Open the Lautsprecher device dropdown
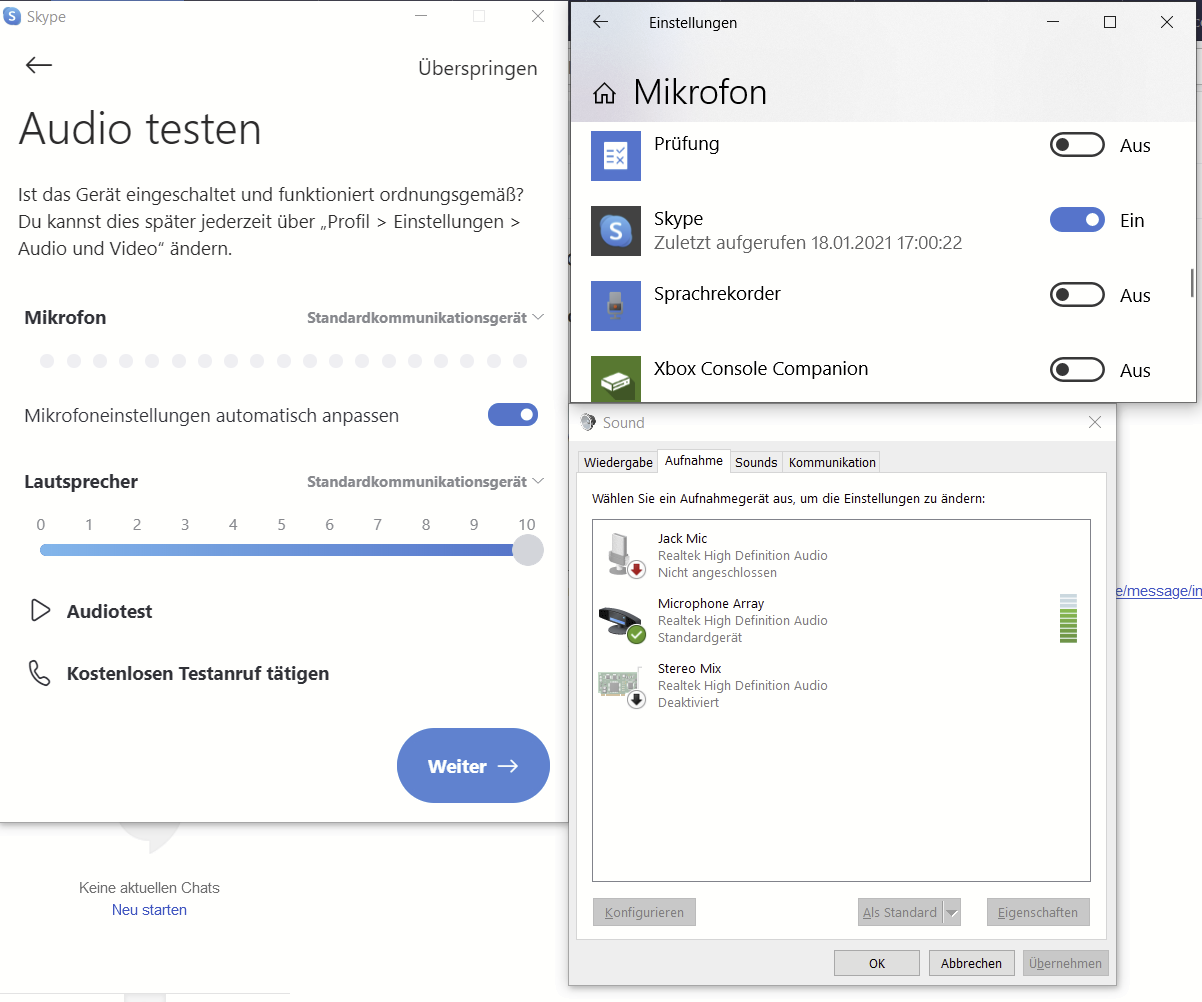 pos(425,481)
